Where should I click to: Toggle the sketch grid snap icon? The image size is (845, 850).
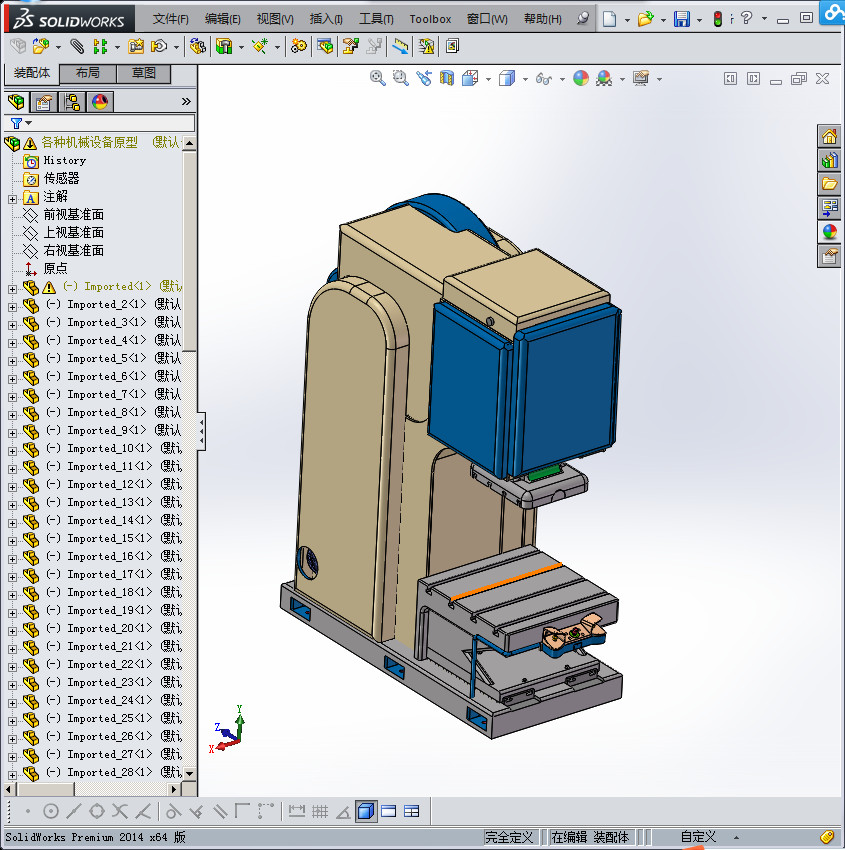(320, 812)
